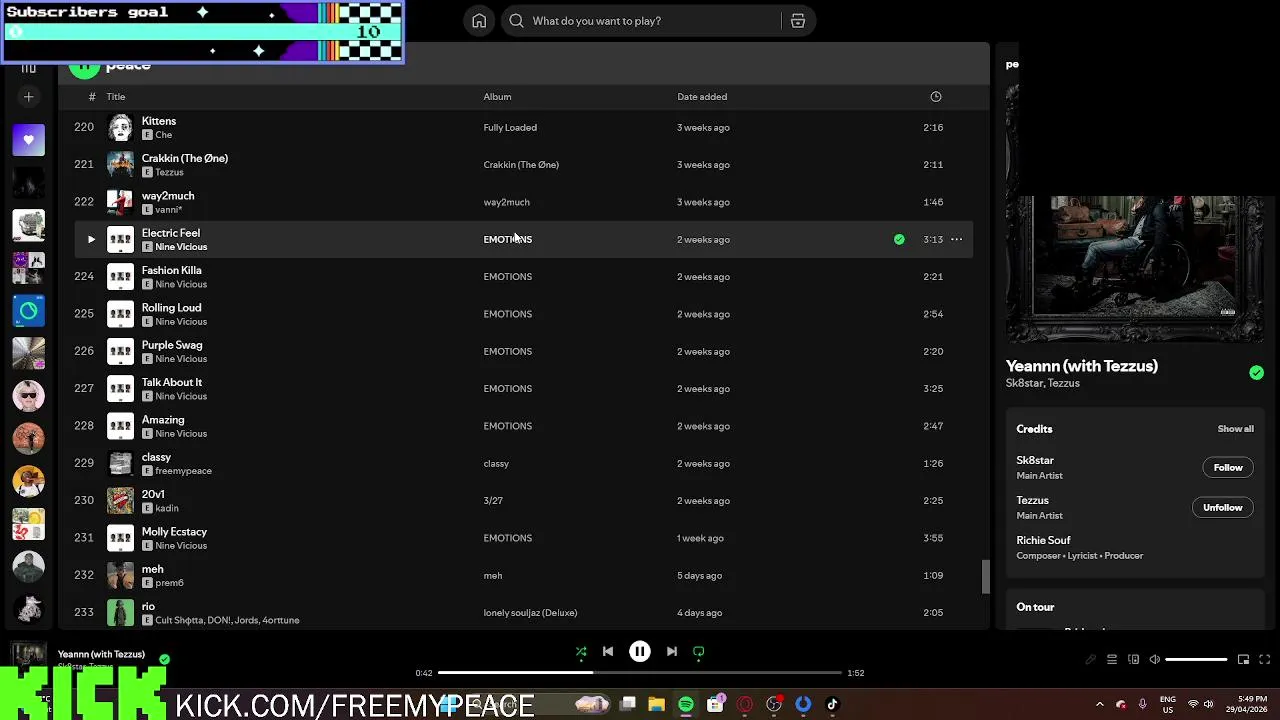1280x720 pixels.
Task: Skip to previous track
Action: pos(607,652)
